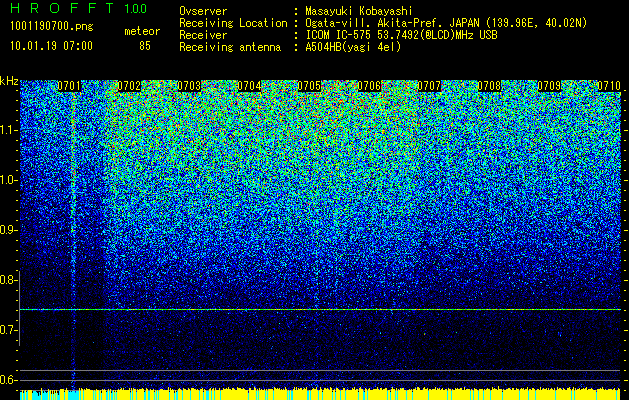Image resolution: width=629 pixels, height=400 pixels.
Task: Click the ICOM IC-575 receiver text
Action: [x=401, y=35]
